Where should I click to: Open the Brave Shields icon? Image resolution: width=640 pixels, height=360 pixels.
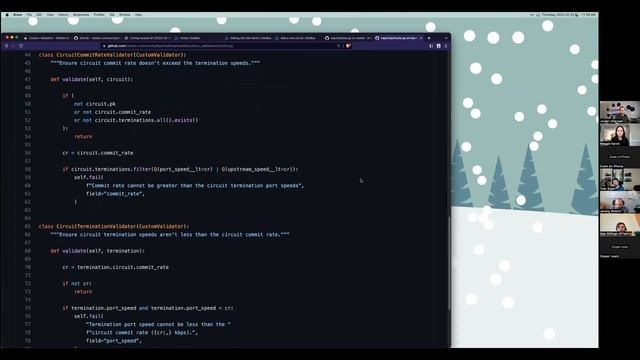click(x=348, y=46)
